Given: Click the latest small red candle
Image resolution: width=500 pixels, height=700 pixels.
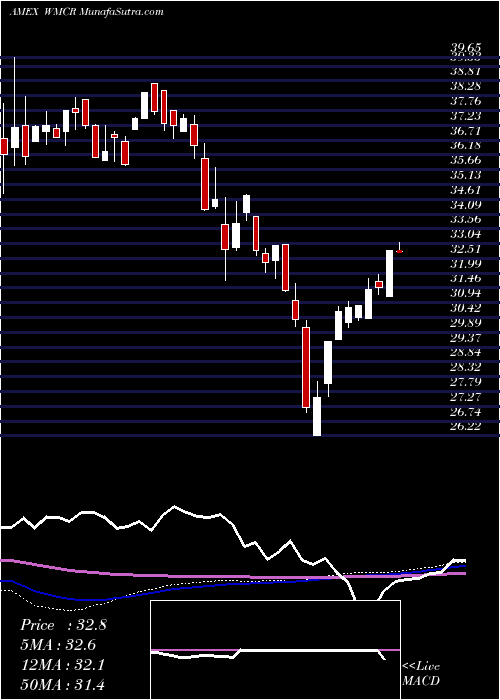Looking at the screenshot, I should 400,251.
